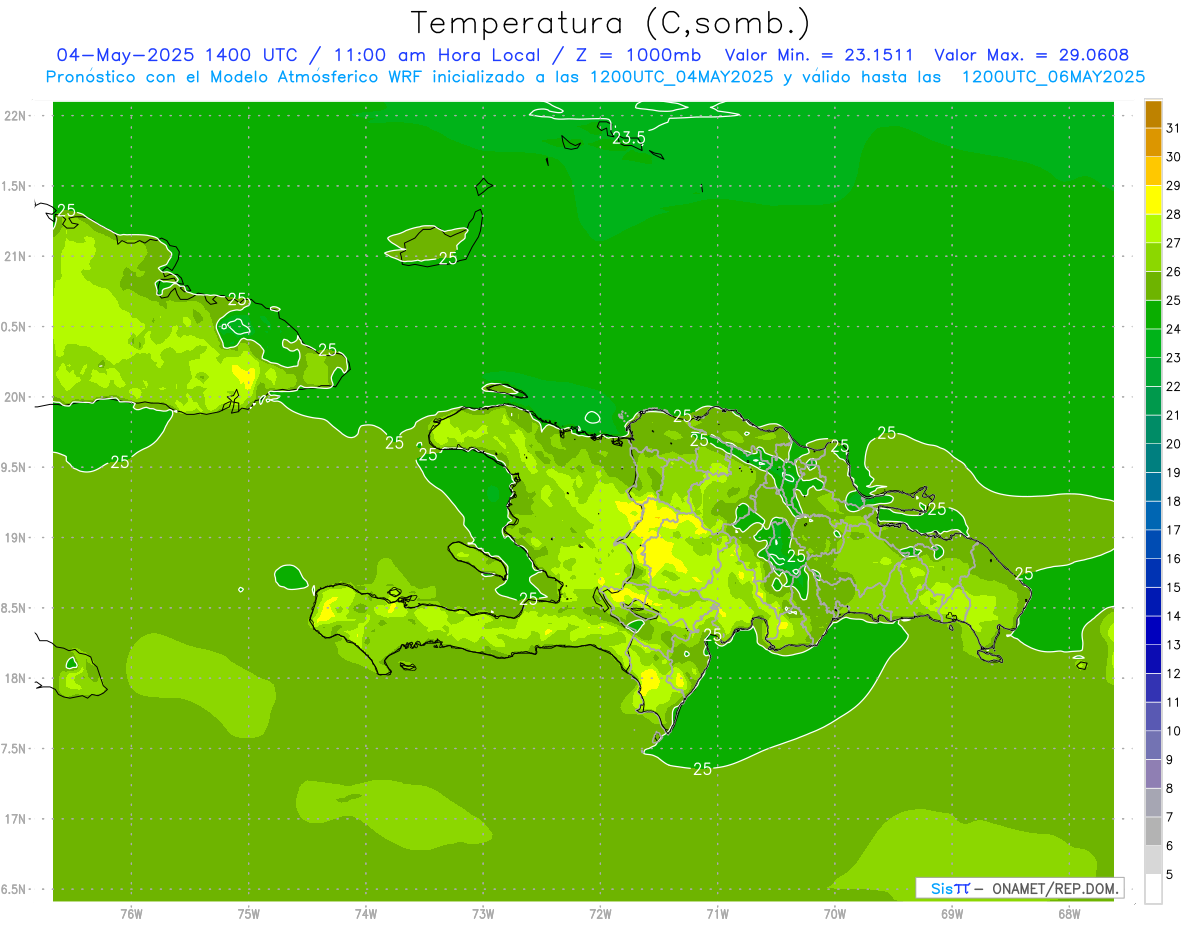Viewport: 1200px width, 927px height.
Task: Click legend value 21
Action: click(1174, 415)
